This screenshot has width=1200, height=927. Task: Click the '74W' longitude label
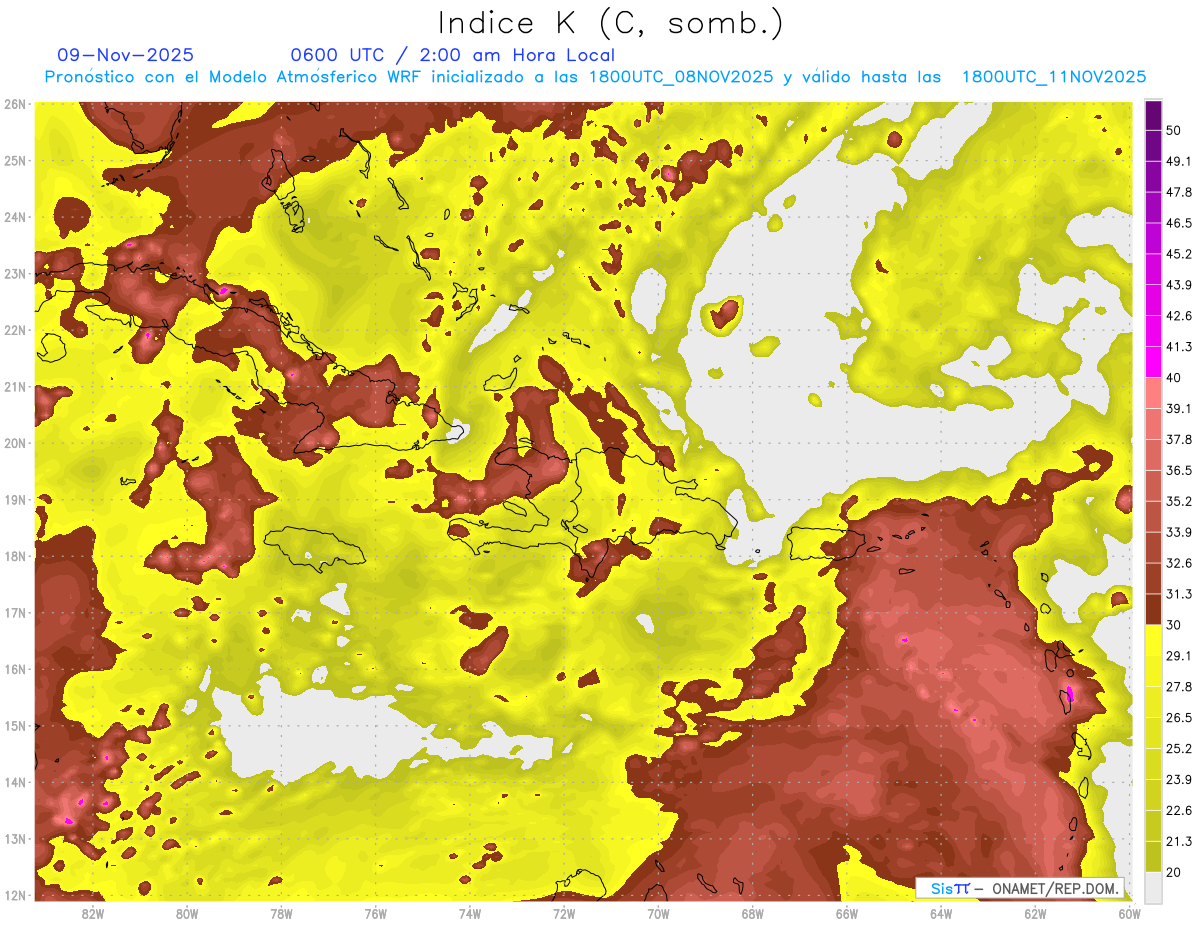click(470, 913)
